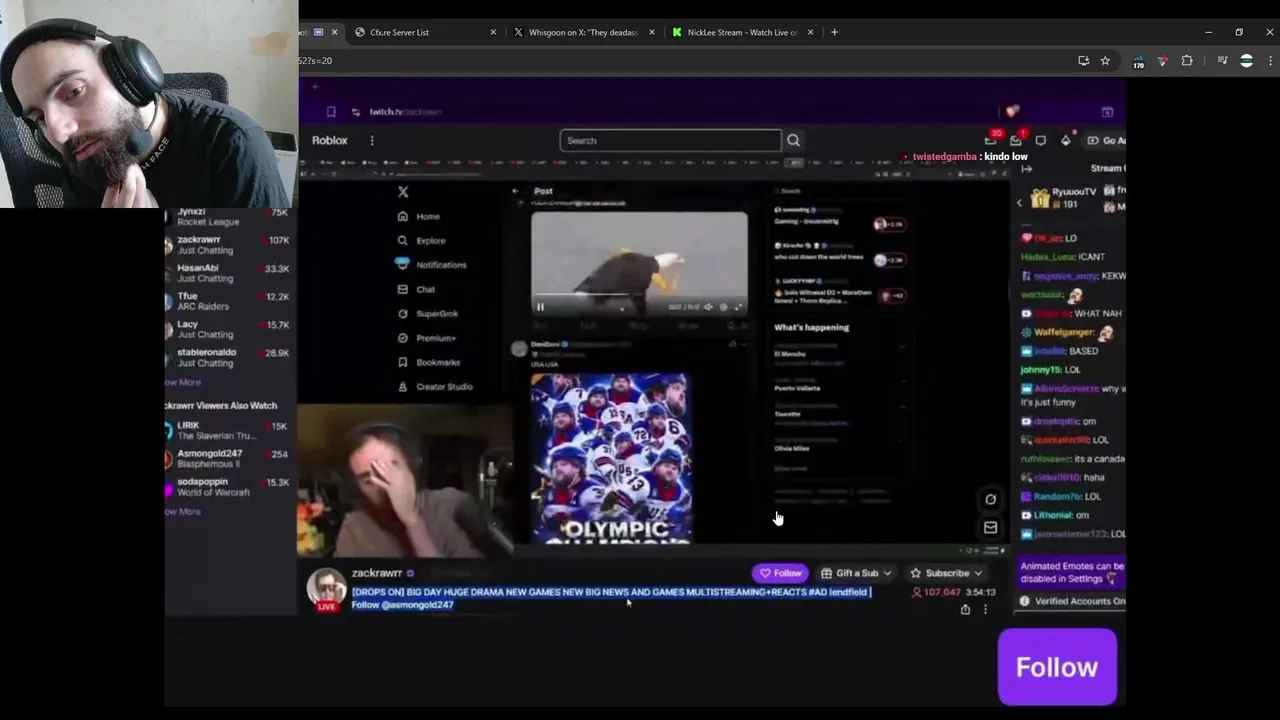Open the Subscribe dropdown

tap(946, 573)
